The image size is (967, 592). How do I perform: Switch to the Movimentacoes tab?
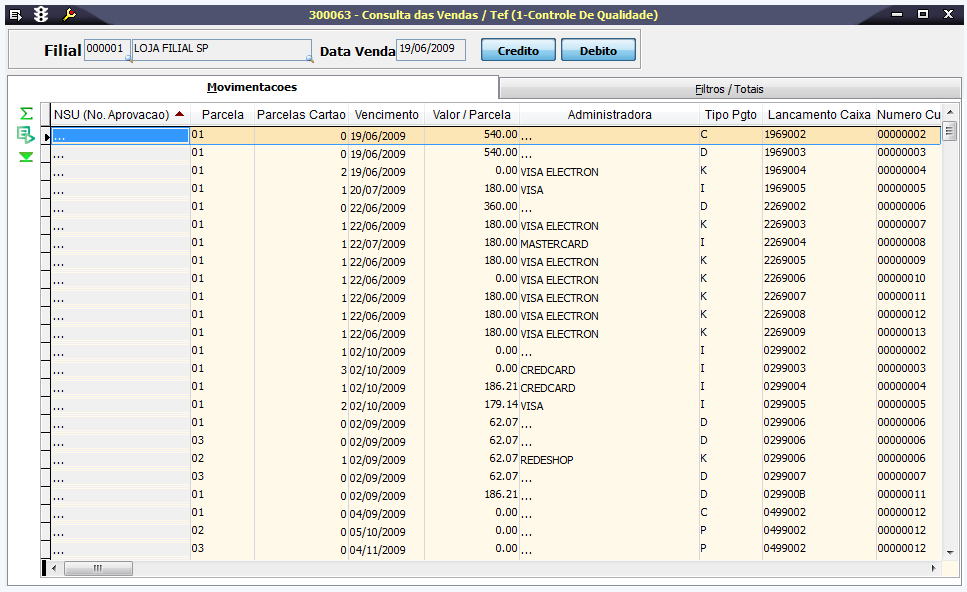click(252, 88)
